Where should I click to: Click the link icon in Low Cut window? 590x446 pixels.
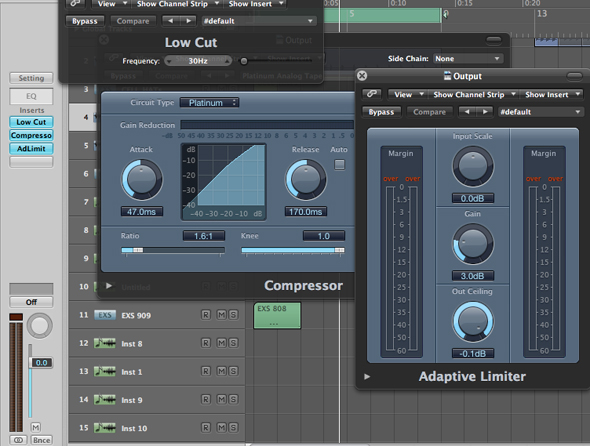75,4
